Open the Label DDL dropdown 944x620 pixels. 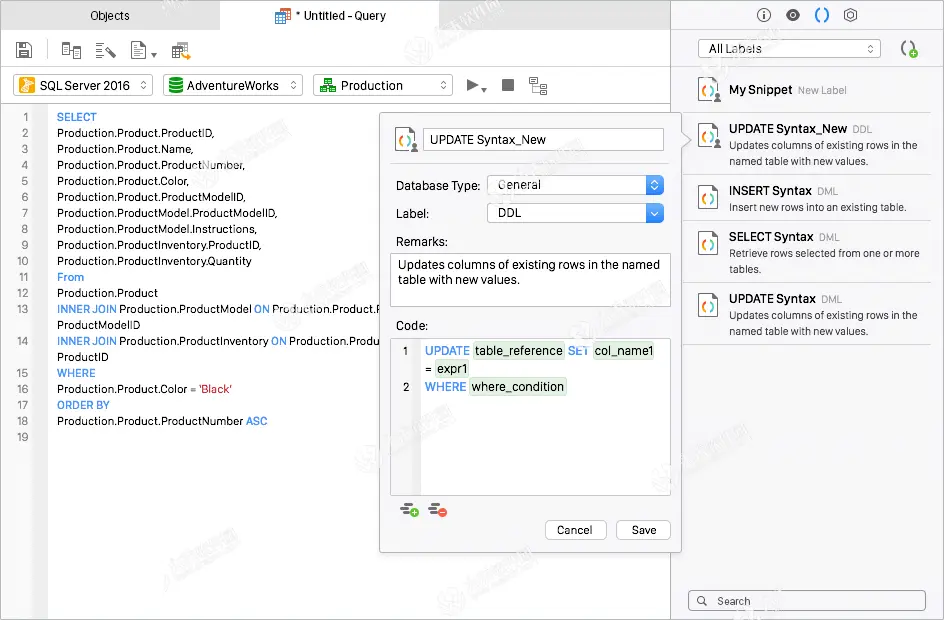[x=575, y=213]
